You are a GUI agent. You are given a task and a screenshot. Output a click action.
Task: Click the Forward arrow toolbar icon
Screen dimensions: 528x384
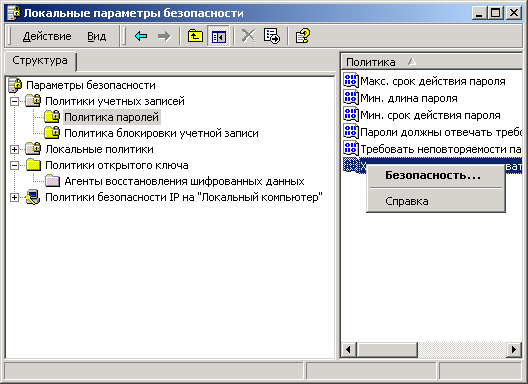click(x=164, y=36)
